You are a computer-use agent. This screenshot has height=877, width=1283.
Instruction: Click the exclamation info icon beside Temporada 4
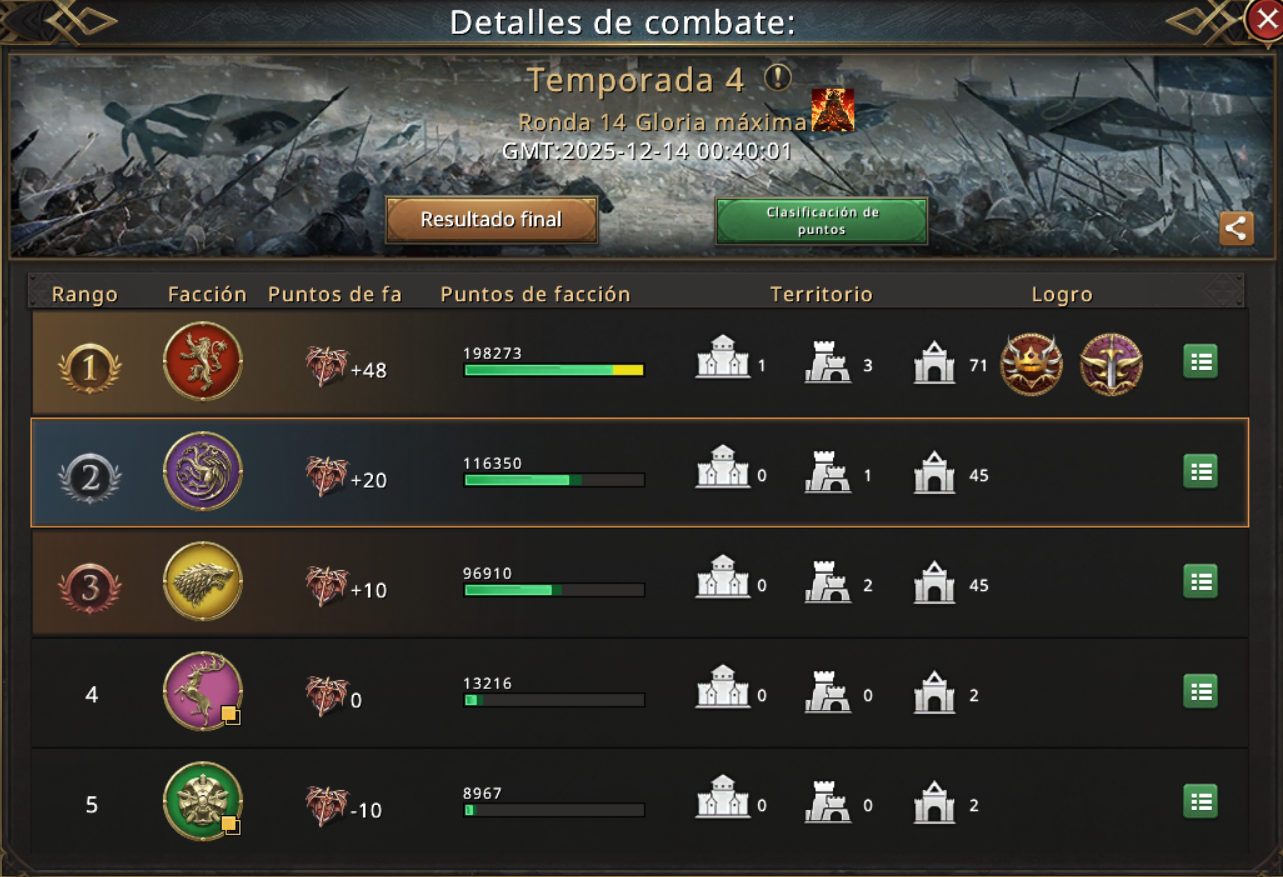(x=778, y=78)
